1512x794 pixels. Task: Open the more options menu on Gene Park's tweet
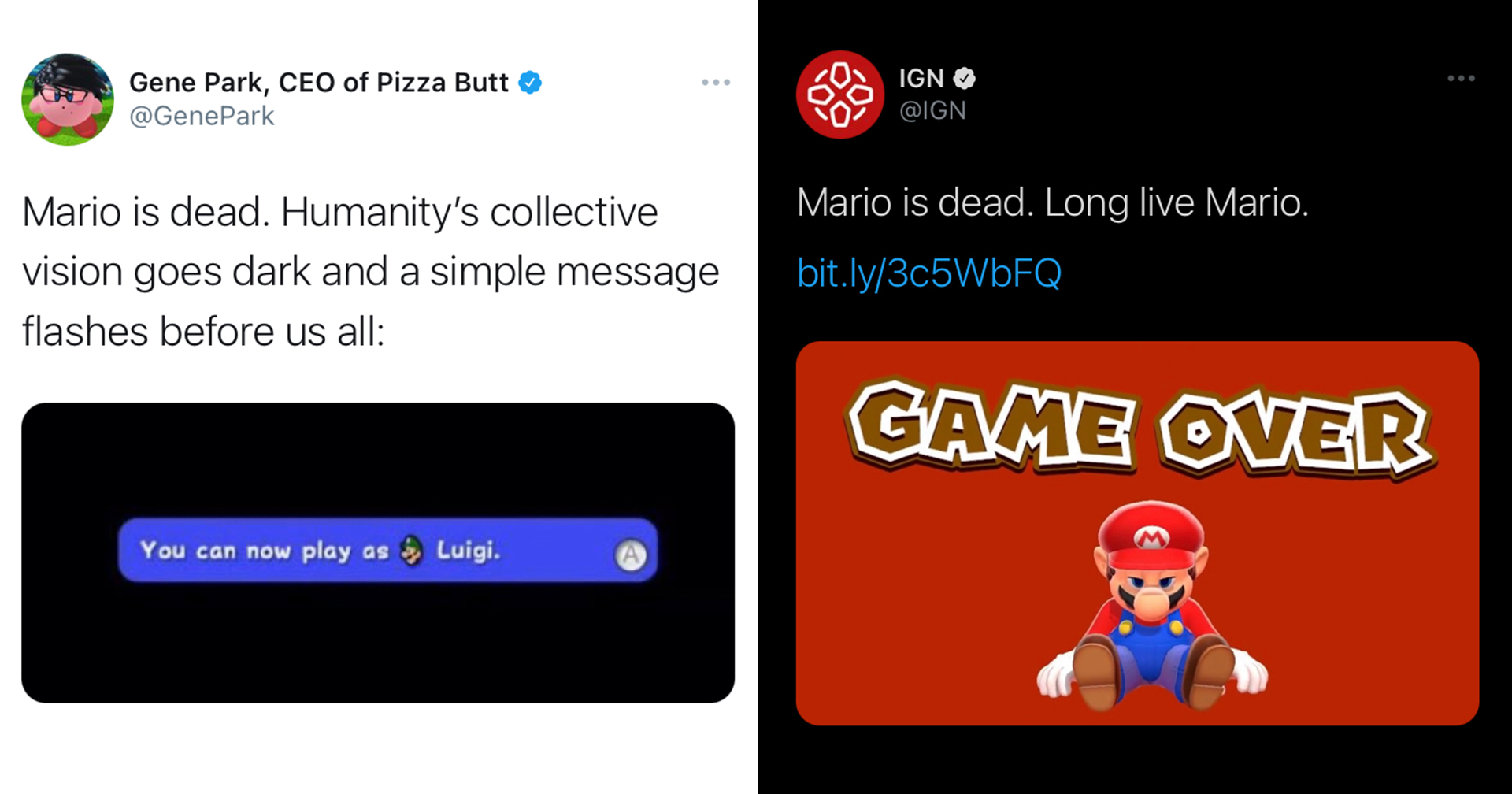tap(716, 82)
